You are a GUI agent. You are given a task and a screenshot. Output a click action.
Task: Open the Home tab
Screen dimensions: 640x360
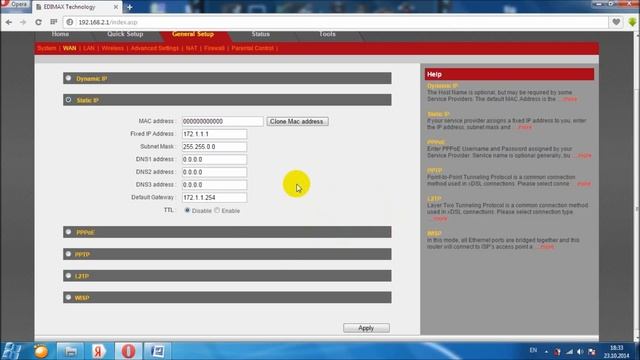click(60, 34)
